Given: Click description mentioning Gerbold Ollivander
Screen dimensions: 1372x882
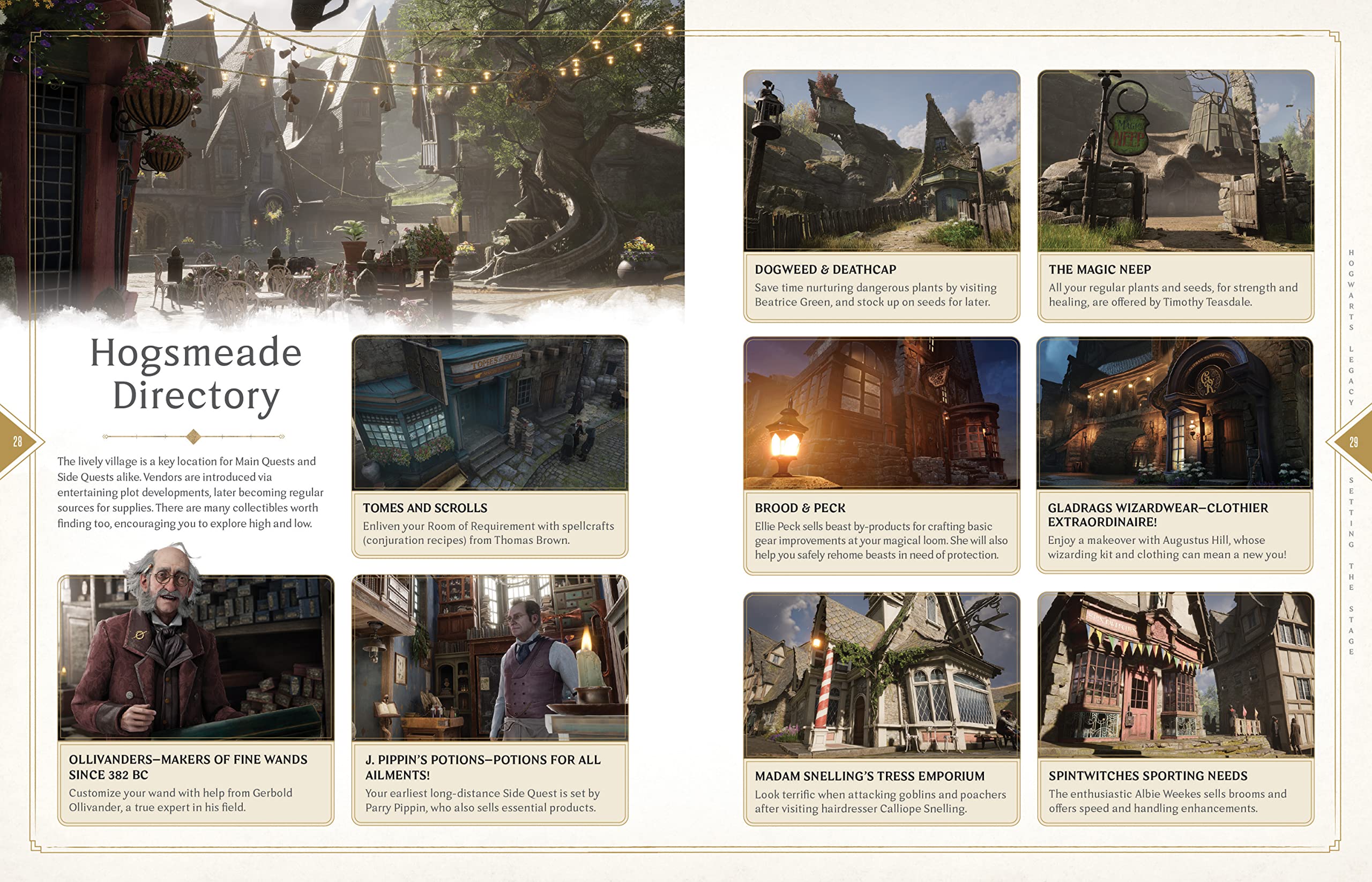Looking at the screenshot, I should pos(181,800).
